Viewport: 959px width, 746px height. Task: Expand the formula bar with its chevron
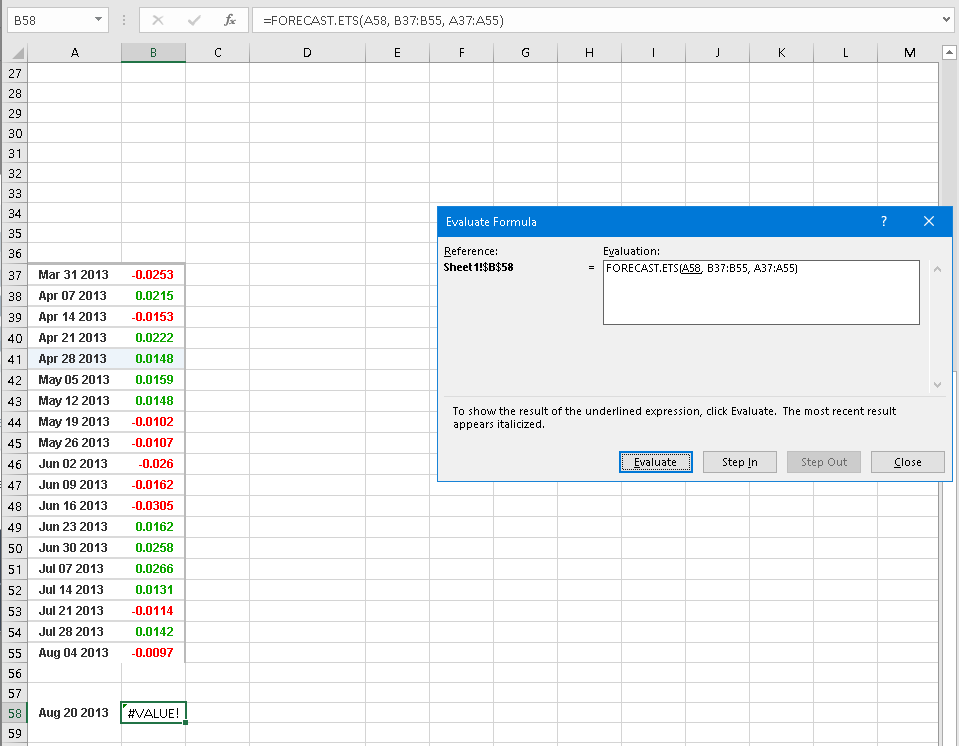pos(944,19)
